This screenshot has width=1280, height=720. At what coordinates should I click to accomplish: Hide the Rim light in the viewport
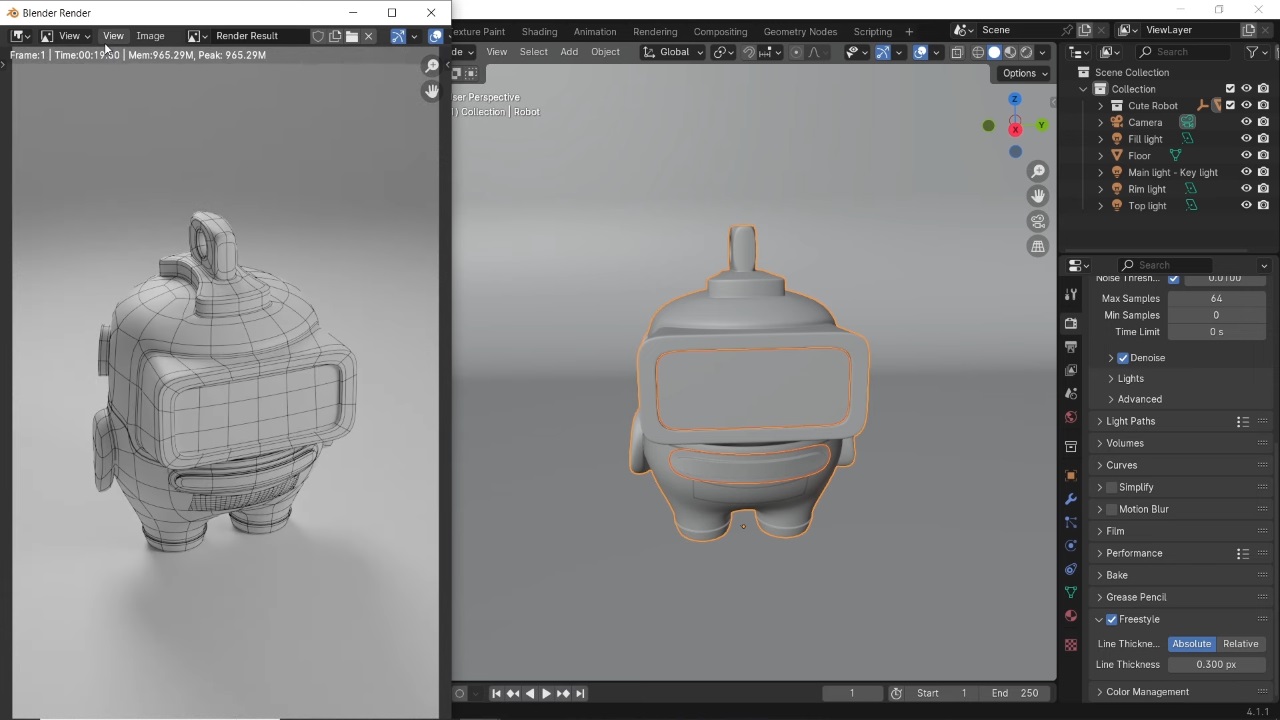1246,188
